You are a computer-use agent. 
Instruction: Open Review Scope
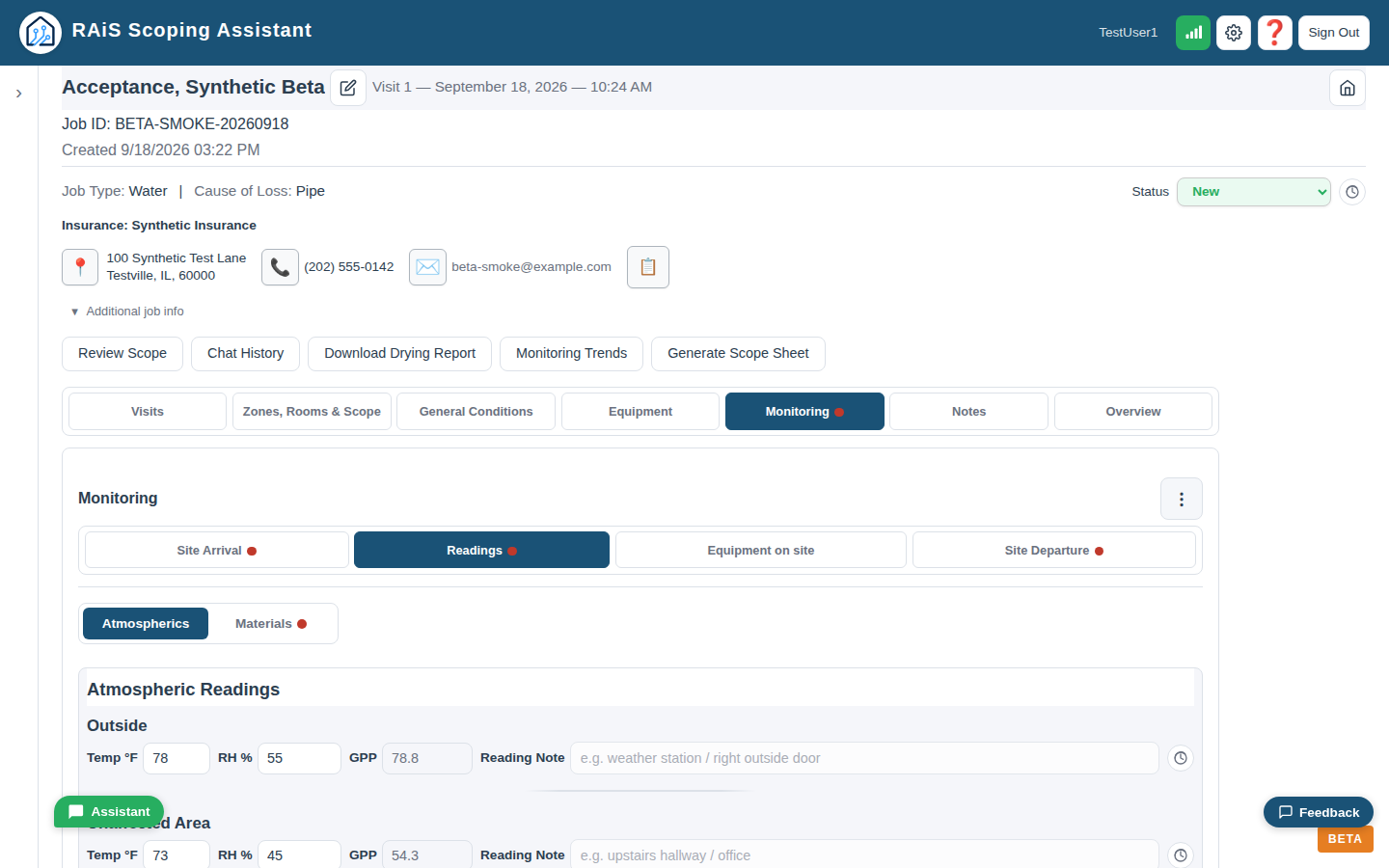tap(123, 354)
